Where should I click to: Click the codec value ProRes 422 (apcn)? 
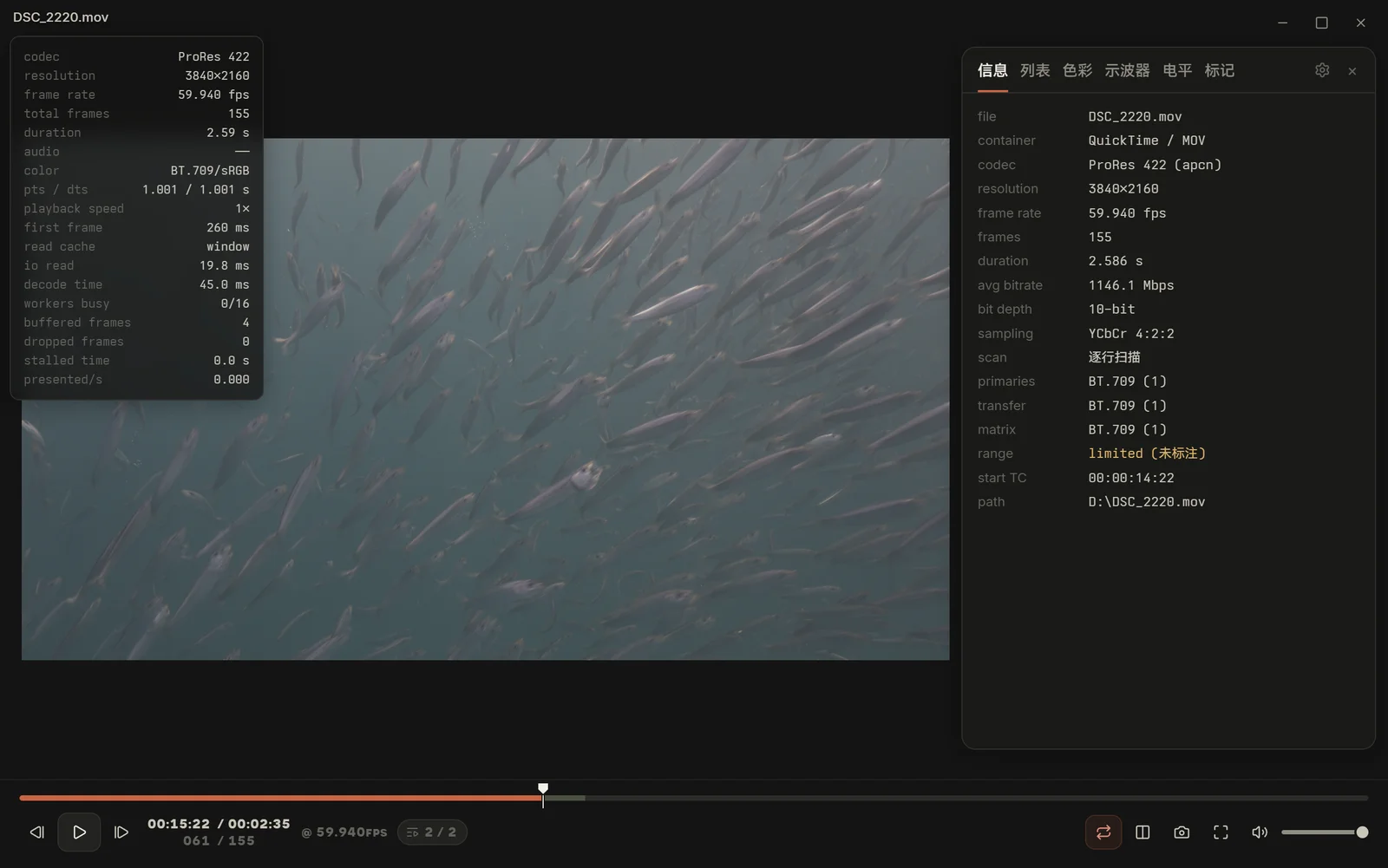1155,165
